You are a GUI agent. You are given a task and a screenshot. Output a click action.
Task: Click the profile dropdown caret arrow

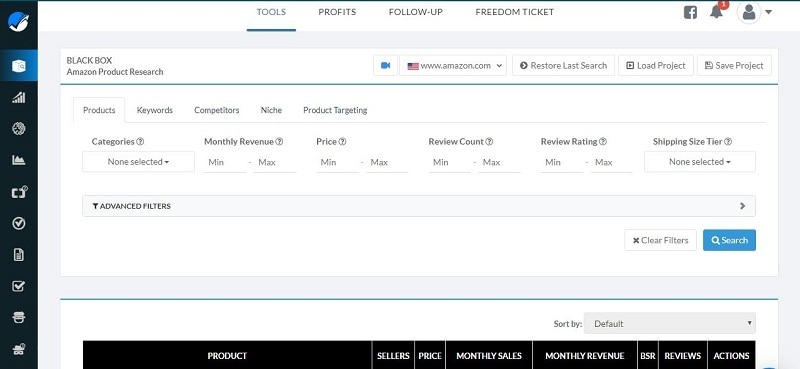coord(768,12)
